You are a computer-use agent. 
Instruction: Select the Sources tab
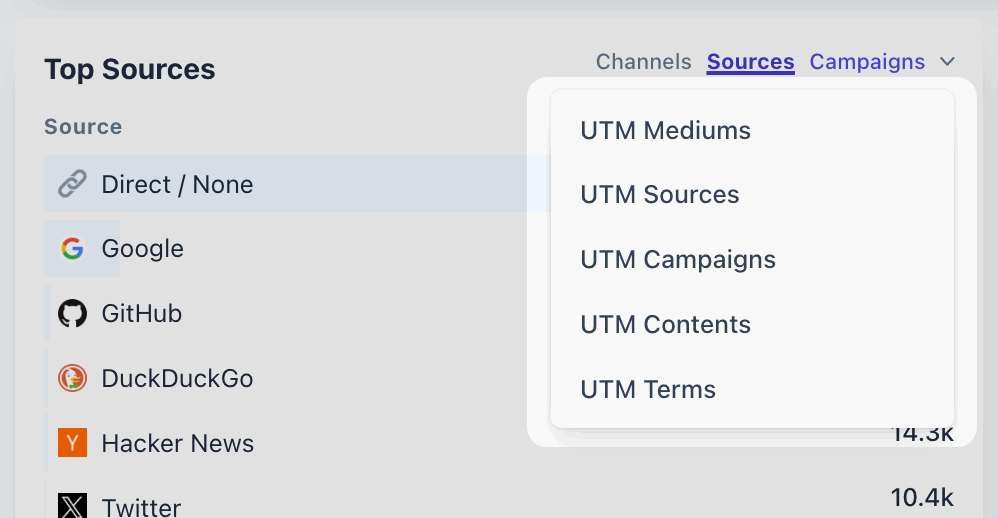click(750, 62)
